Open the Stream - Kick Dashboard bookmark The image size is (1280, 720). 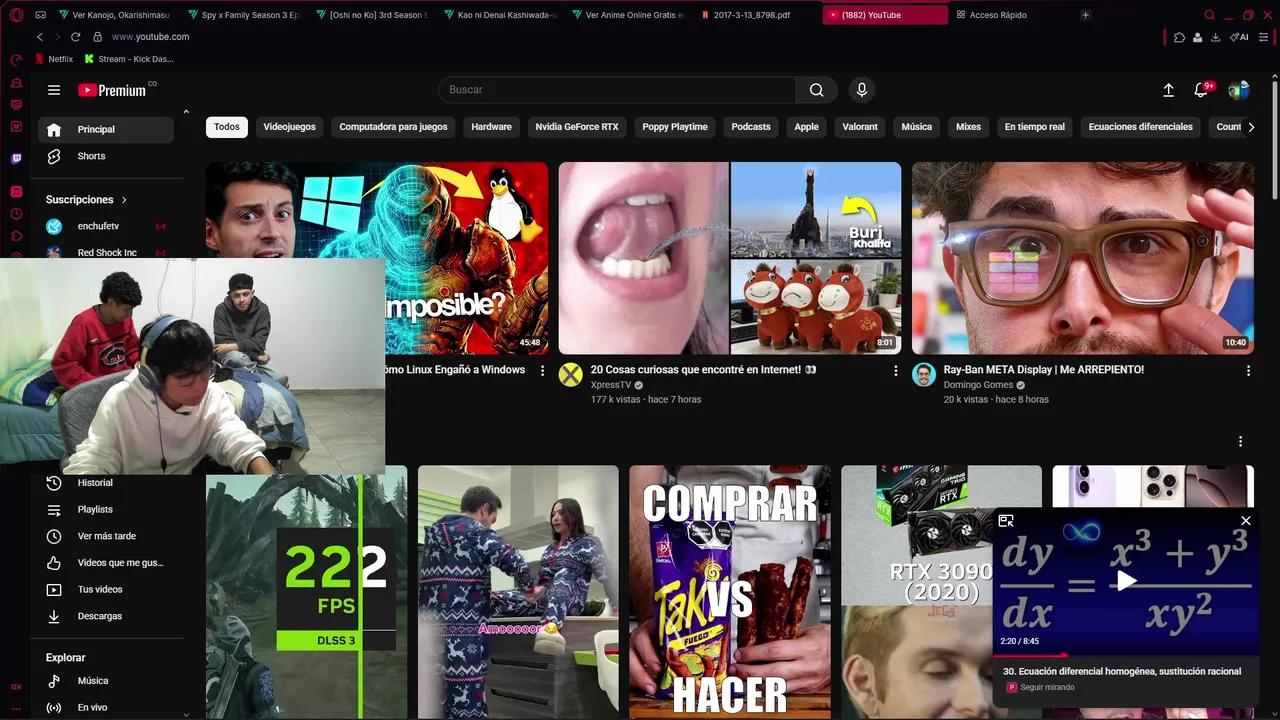point(129,59)
